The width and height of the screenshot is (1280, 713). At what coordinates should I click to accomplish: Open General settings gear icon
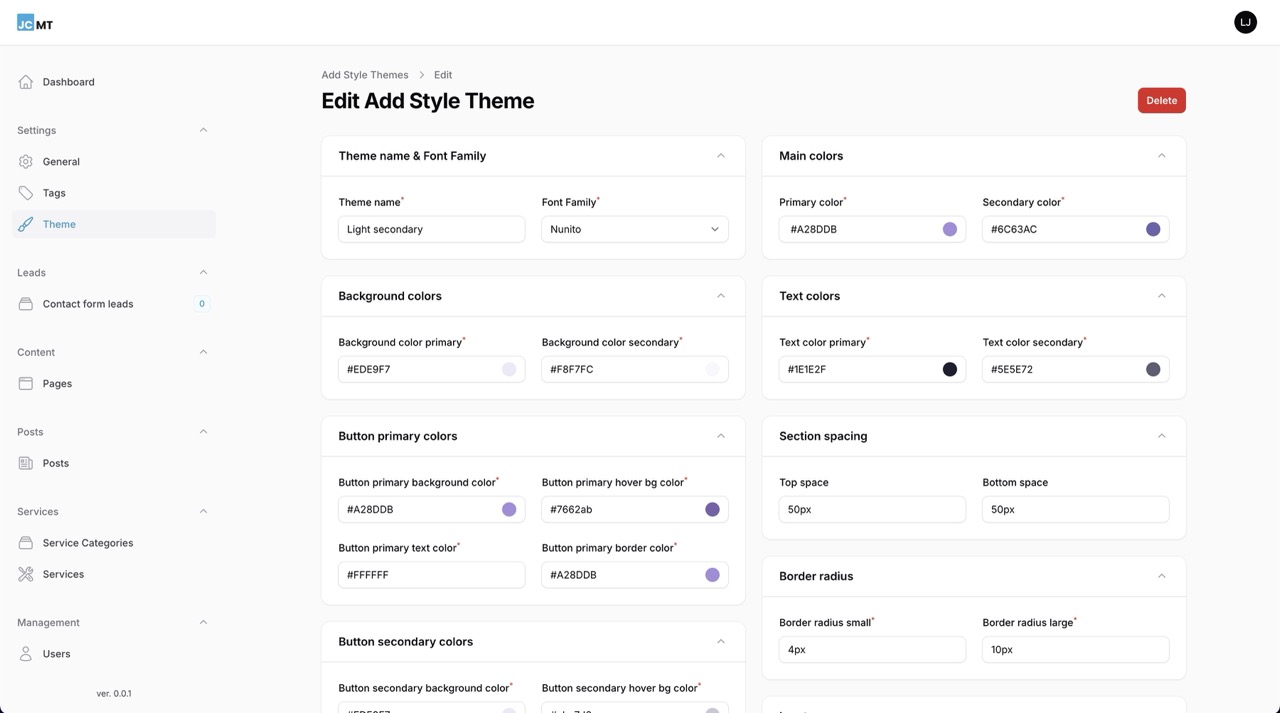pyautogui.click(x=25, y=161)
